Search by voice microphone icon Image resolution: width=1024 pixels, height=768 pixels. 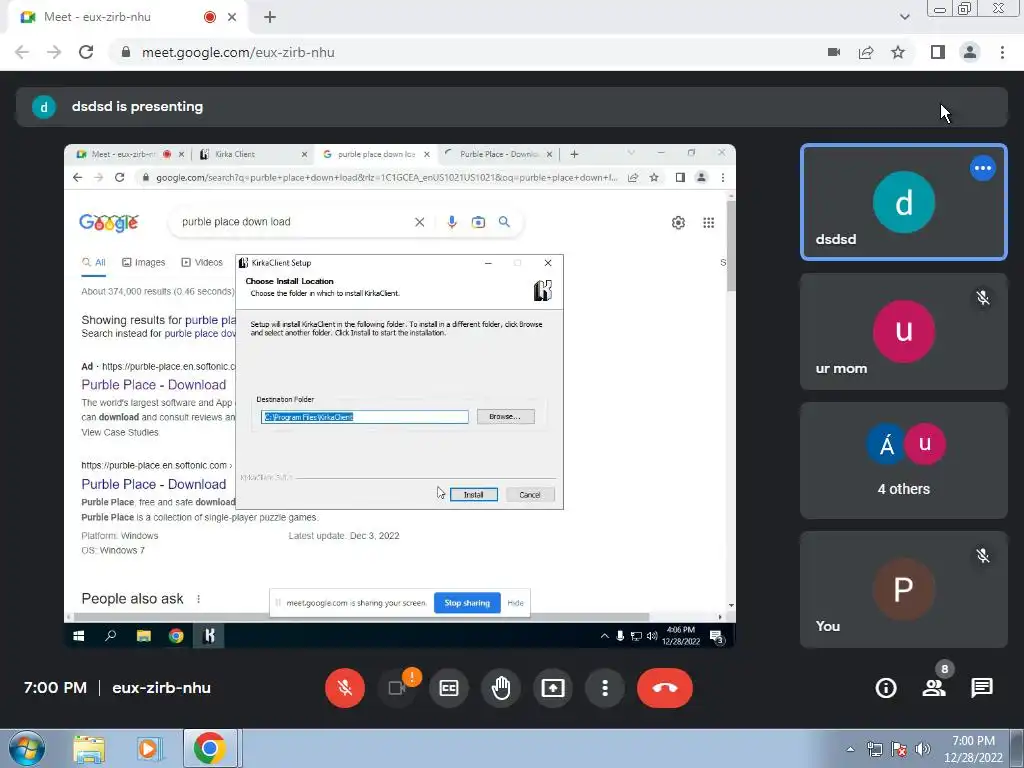click(x=451, y=222)
